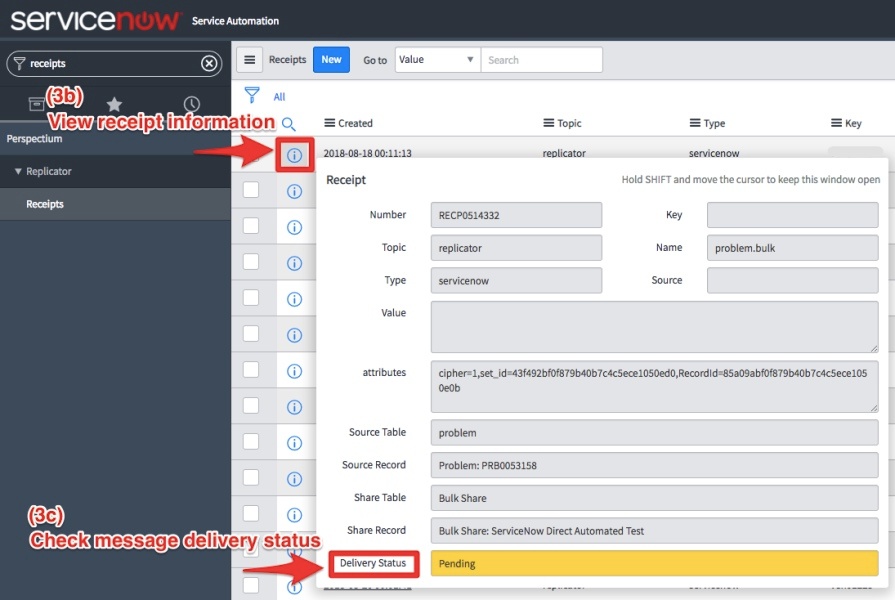
Task: Click the Share Record field
Action: point(654,530)
